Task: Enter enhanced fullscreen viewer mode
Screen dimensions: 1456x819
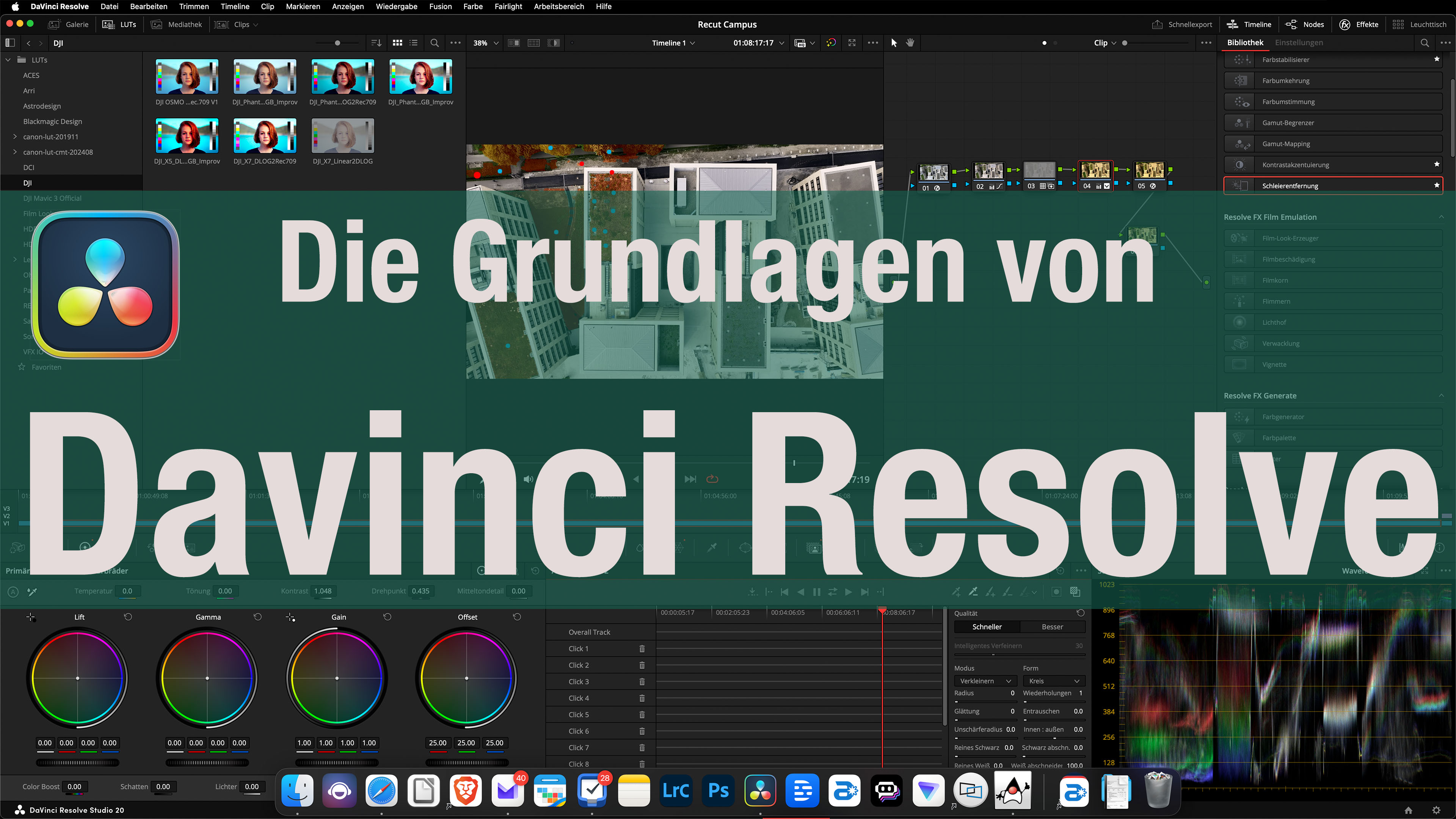Action: click(852, 43)
